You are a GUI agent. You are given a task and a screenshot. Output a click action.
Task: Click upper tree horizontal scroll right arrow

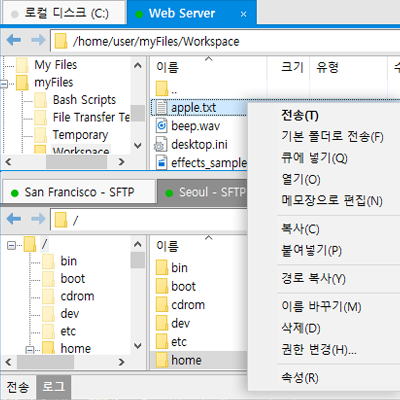click(x=121, y=162)
